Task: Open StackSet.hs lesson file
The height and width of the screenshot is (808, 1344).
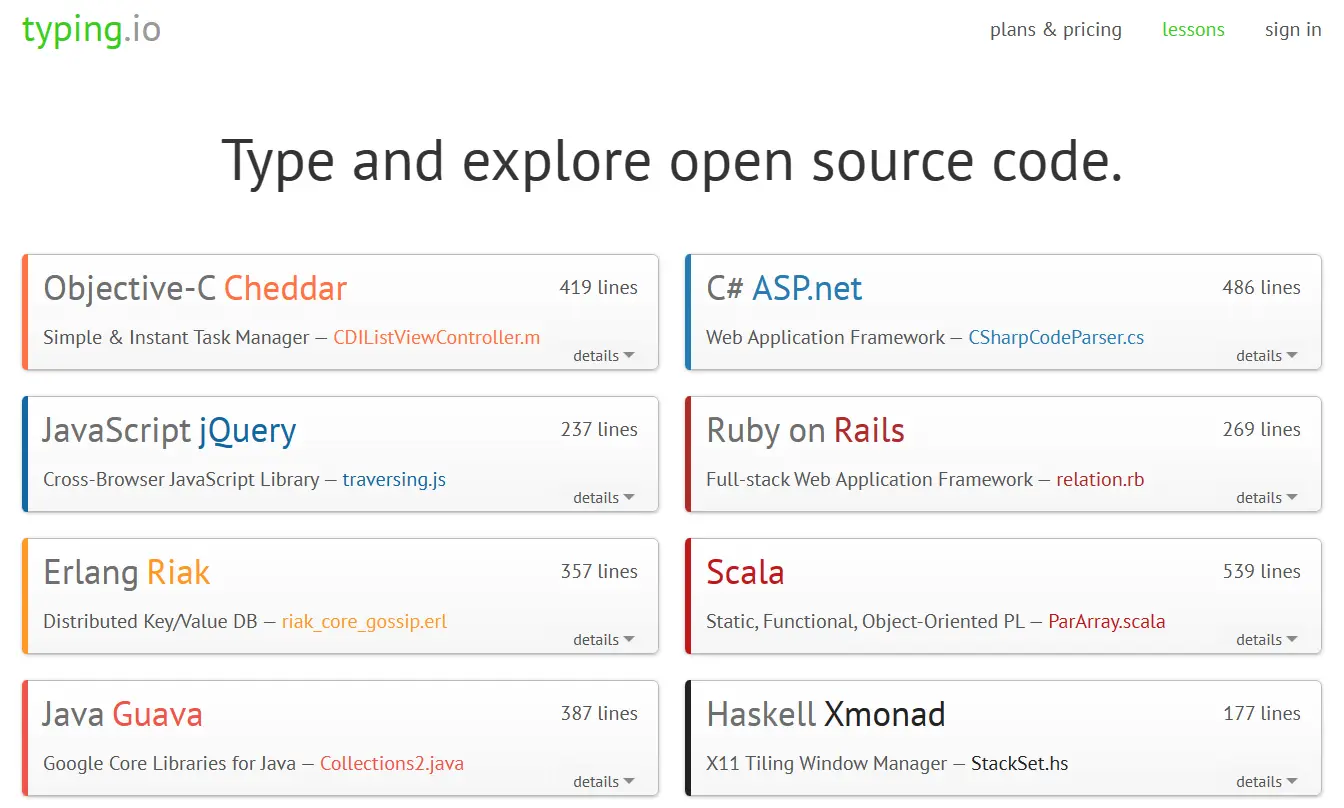Action: 1019,764
